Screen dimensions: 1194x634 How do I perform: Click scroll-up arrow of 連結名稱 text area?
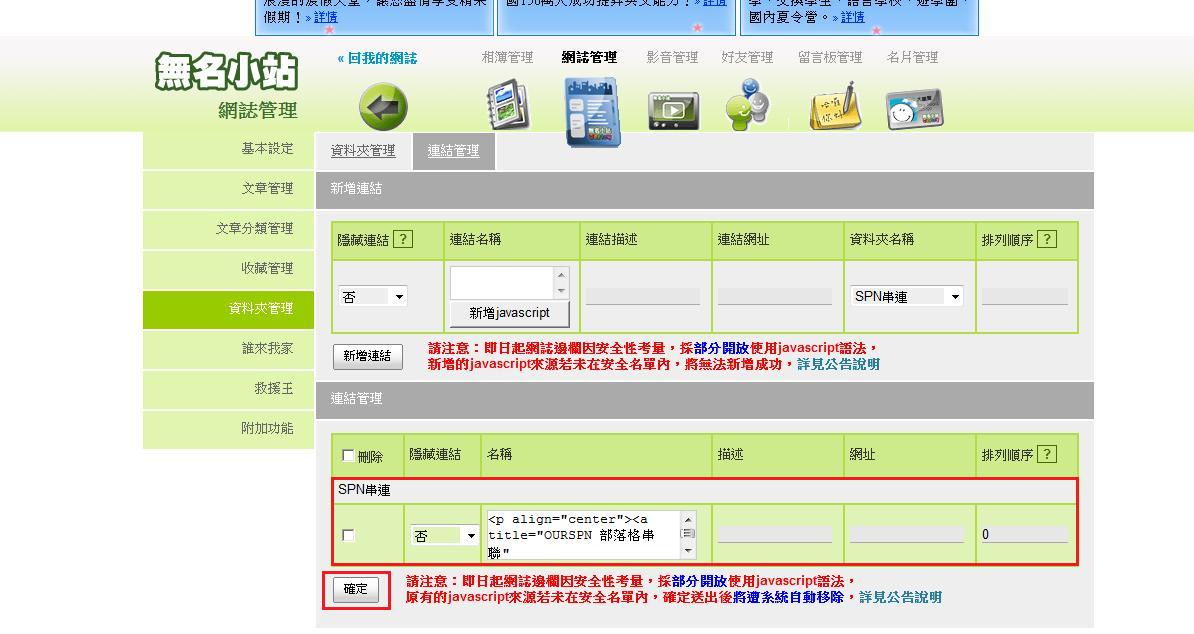point(562,275)
